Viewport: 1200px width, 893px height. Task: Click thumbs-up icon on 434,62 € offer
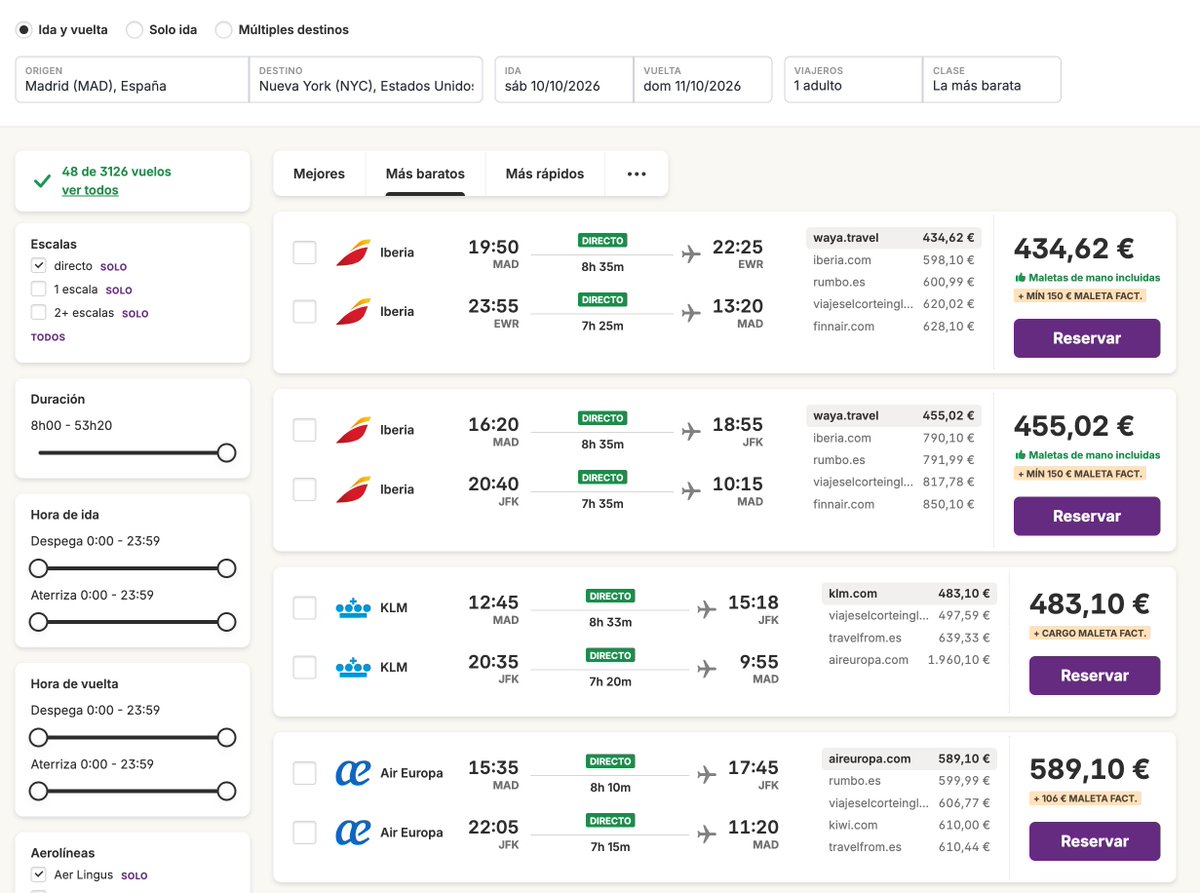pos(1020,277)
